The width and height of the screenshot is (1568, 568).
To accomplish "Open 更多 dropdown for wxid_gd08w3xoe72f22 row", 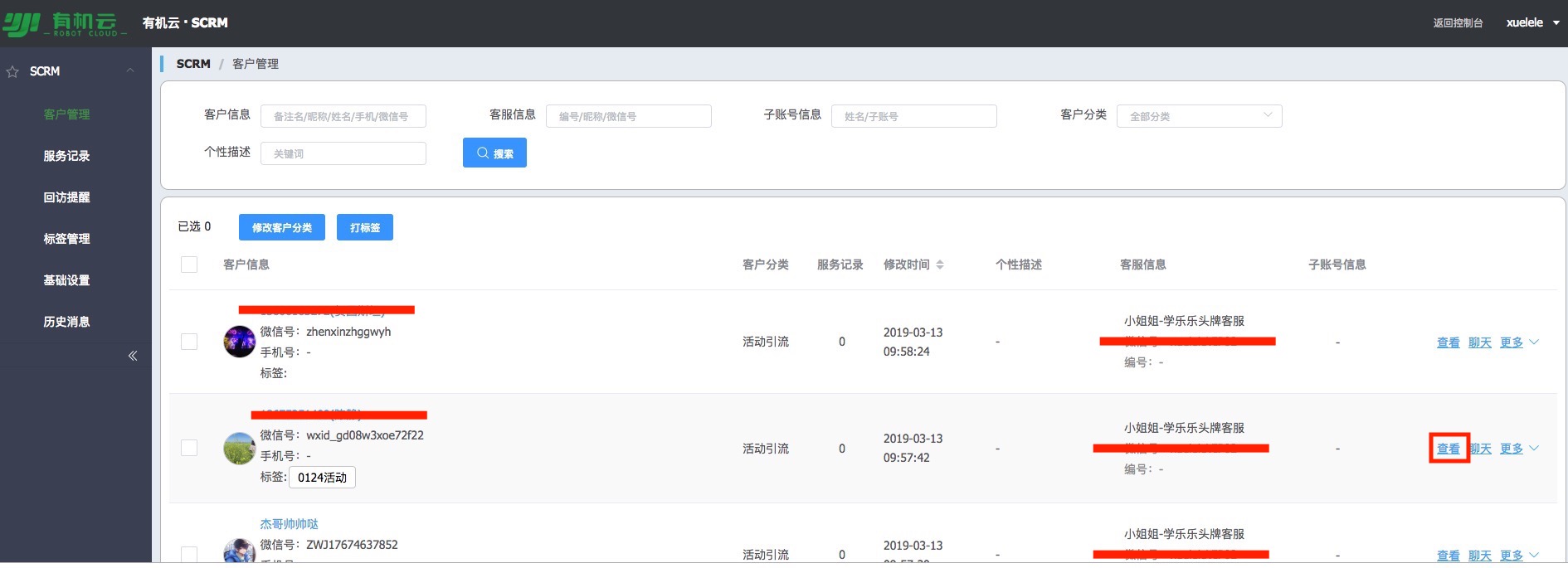I will point(1519,449).
